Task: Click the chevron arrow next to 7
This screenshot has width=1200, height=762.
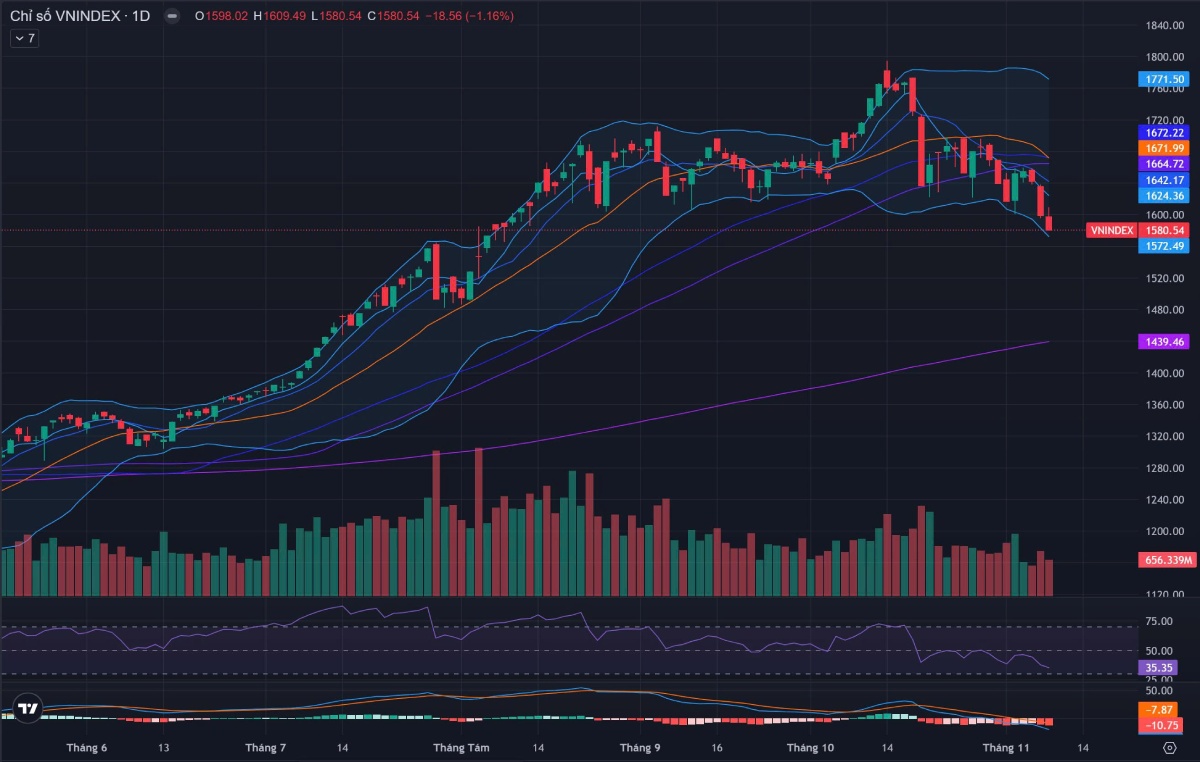Action: click(19, 38)
